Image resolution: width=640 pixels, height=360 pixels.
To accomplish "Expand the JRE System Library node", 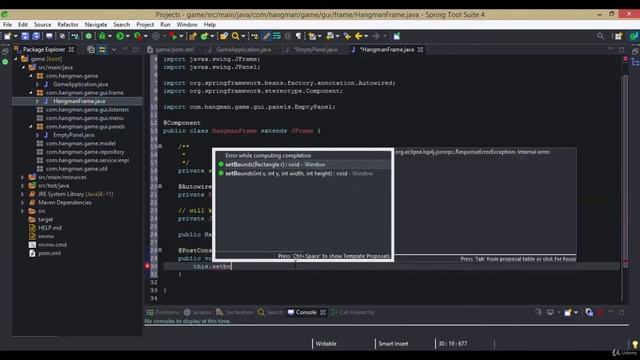I will pyautogui.click(x=22, y=194).
